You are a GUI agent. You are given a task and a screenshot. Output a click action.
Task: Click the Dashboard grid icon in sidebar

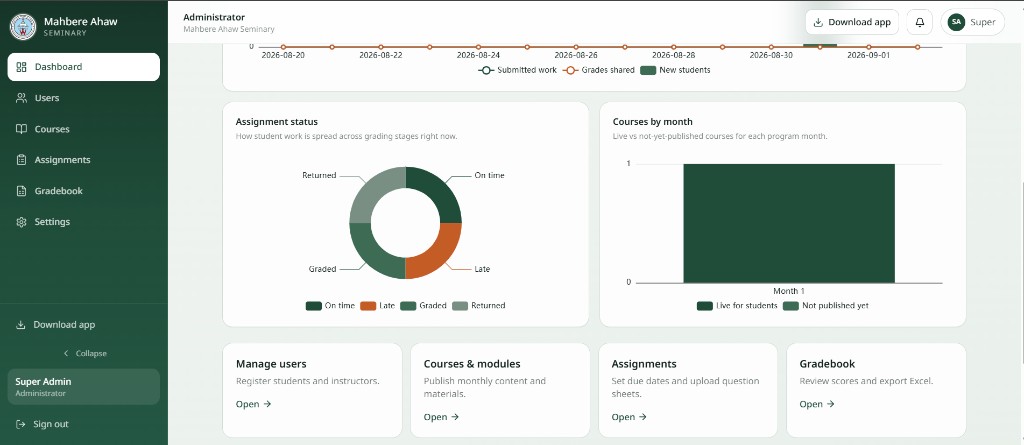click(x=22, y=67)
